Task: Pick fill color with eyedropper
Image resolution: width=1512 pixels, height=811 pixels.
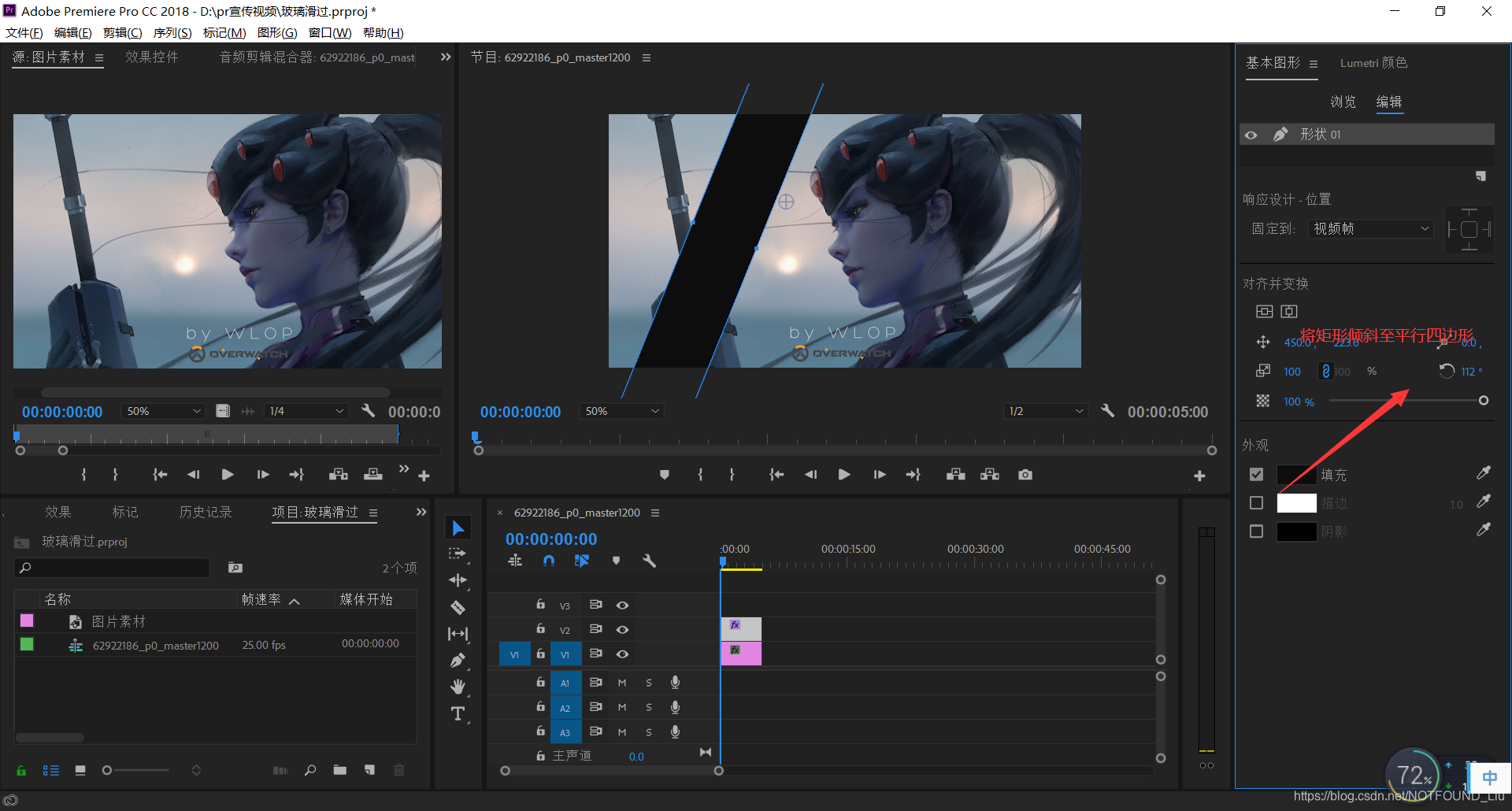Action: [1484, 473]
